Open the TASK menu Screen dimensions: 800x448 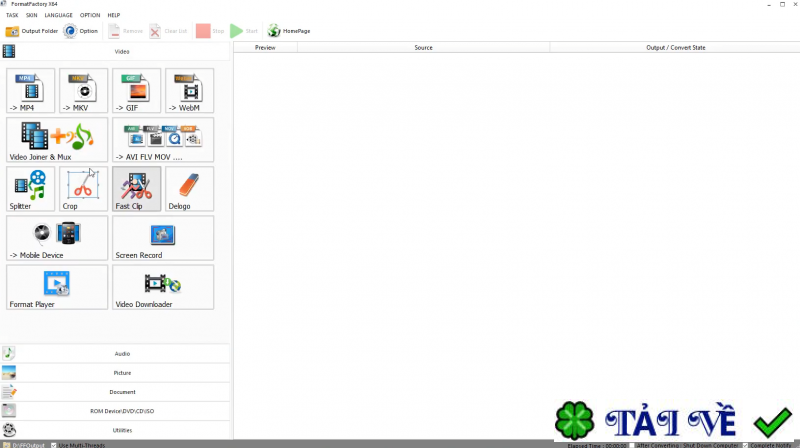12,15
